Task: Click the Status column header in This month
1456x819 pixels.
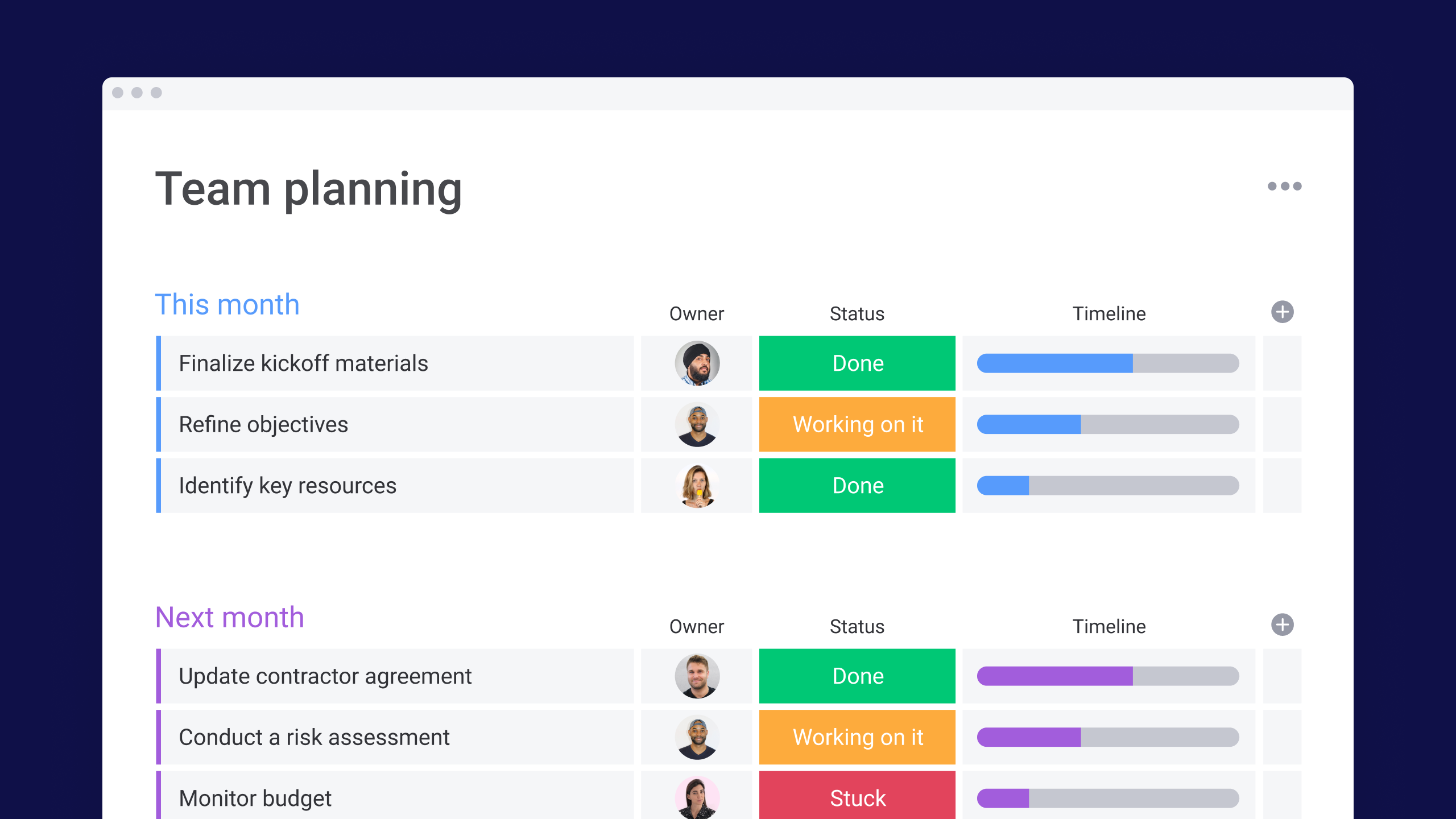Action: (x=857, y=314)
